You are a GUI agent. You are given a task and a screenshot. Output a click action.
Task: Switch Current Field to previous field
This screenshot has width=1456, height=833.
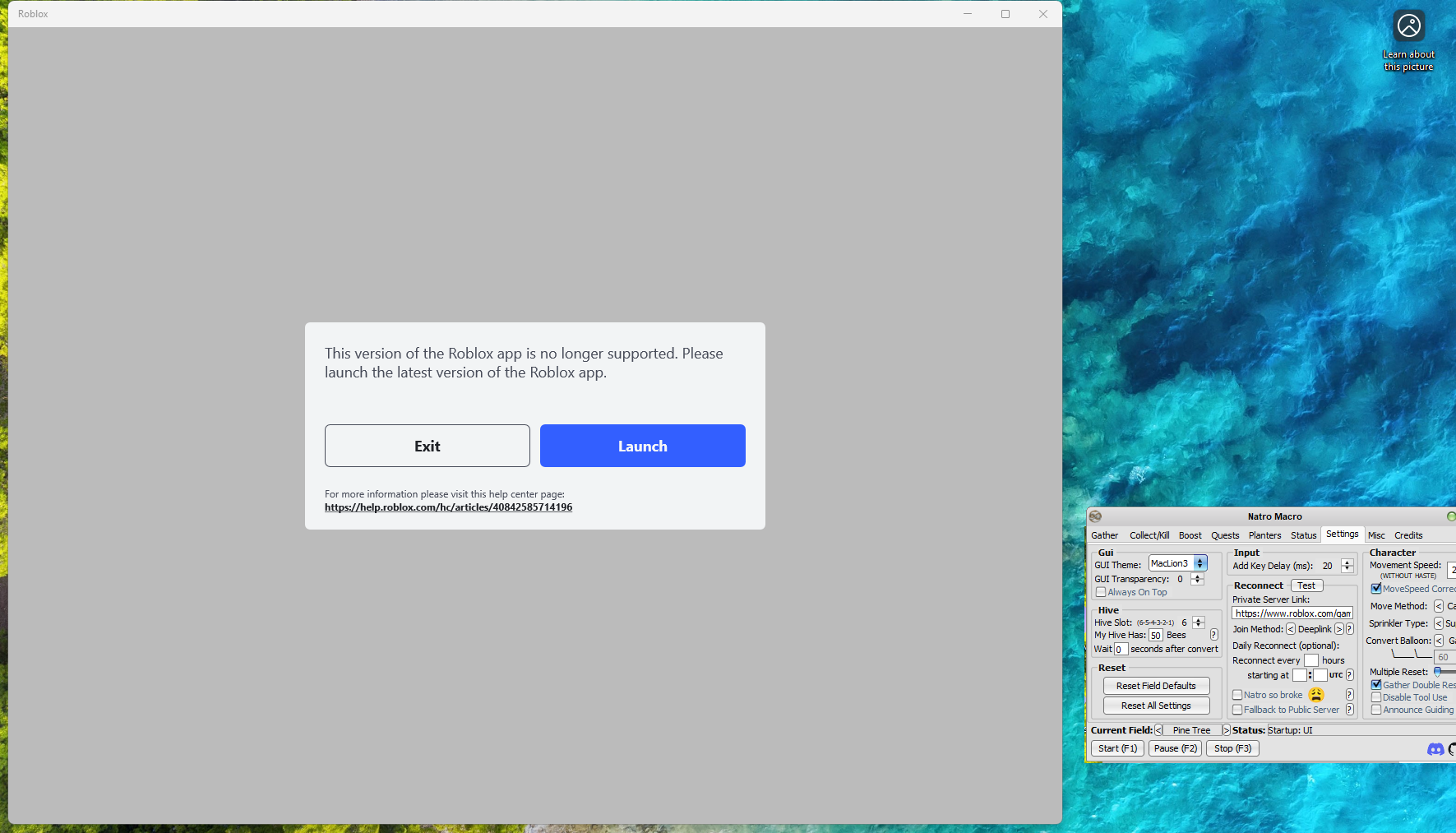coord(1158,730)
